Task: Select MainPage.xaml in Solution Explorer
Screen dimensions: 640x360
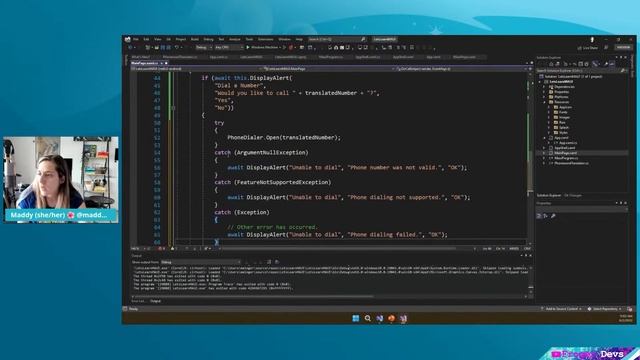Action: point(564,153)
